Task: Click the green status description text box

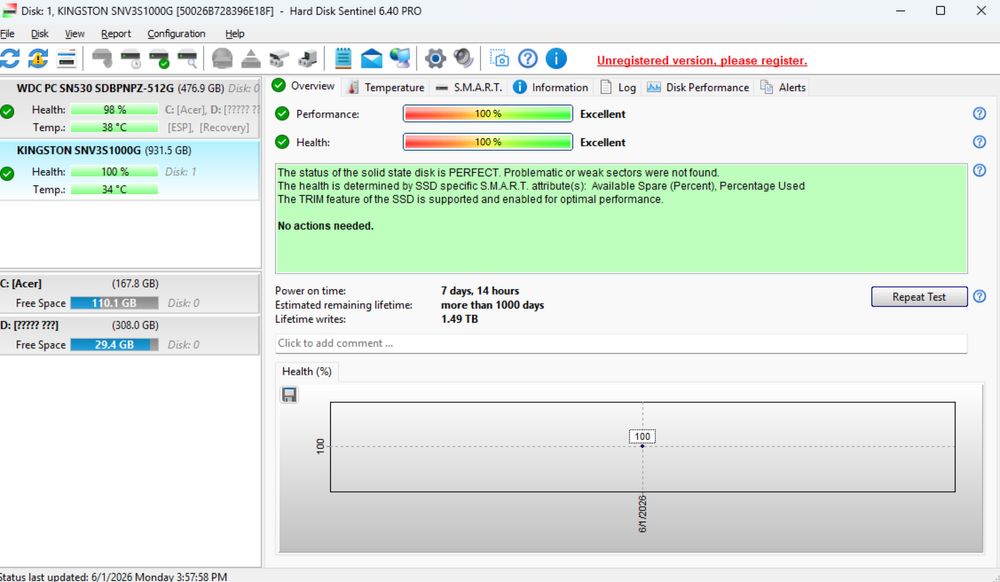Action: [x=621, y=219]
